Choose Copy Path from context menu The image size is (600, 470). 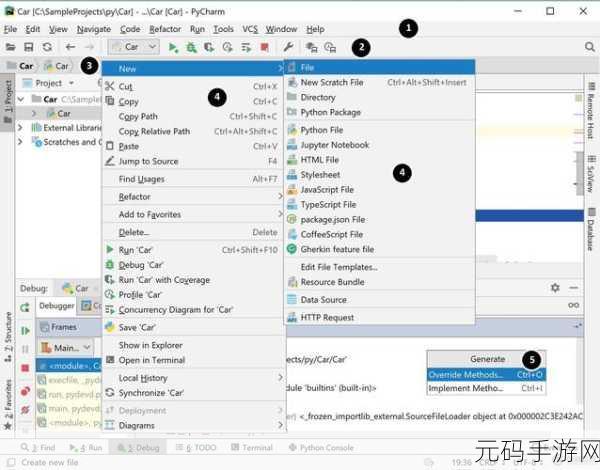coord(194,116)
